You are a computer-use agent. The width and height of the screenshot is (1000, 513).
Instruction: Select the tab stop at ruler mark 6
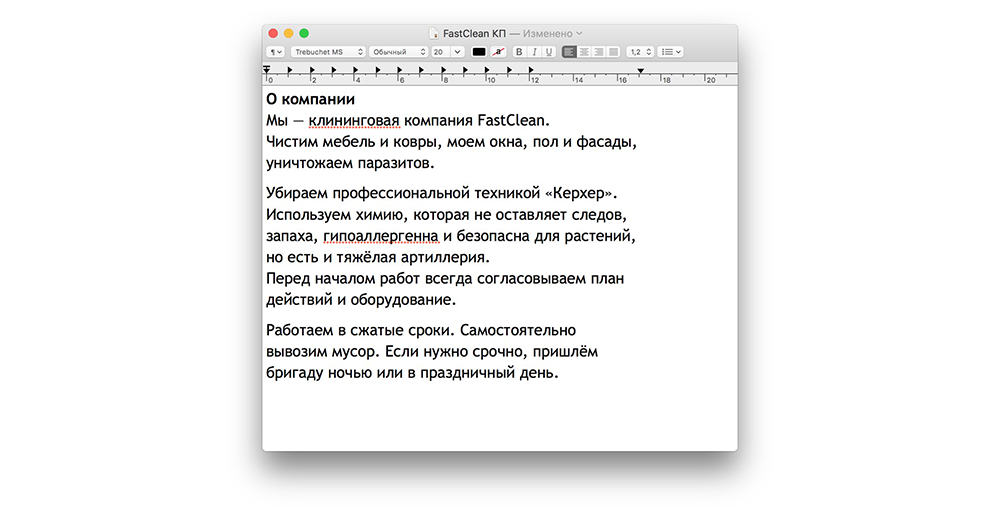tap(399, 70)
